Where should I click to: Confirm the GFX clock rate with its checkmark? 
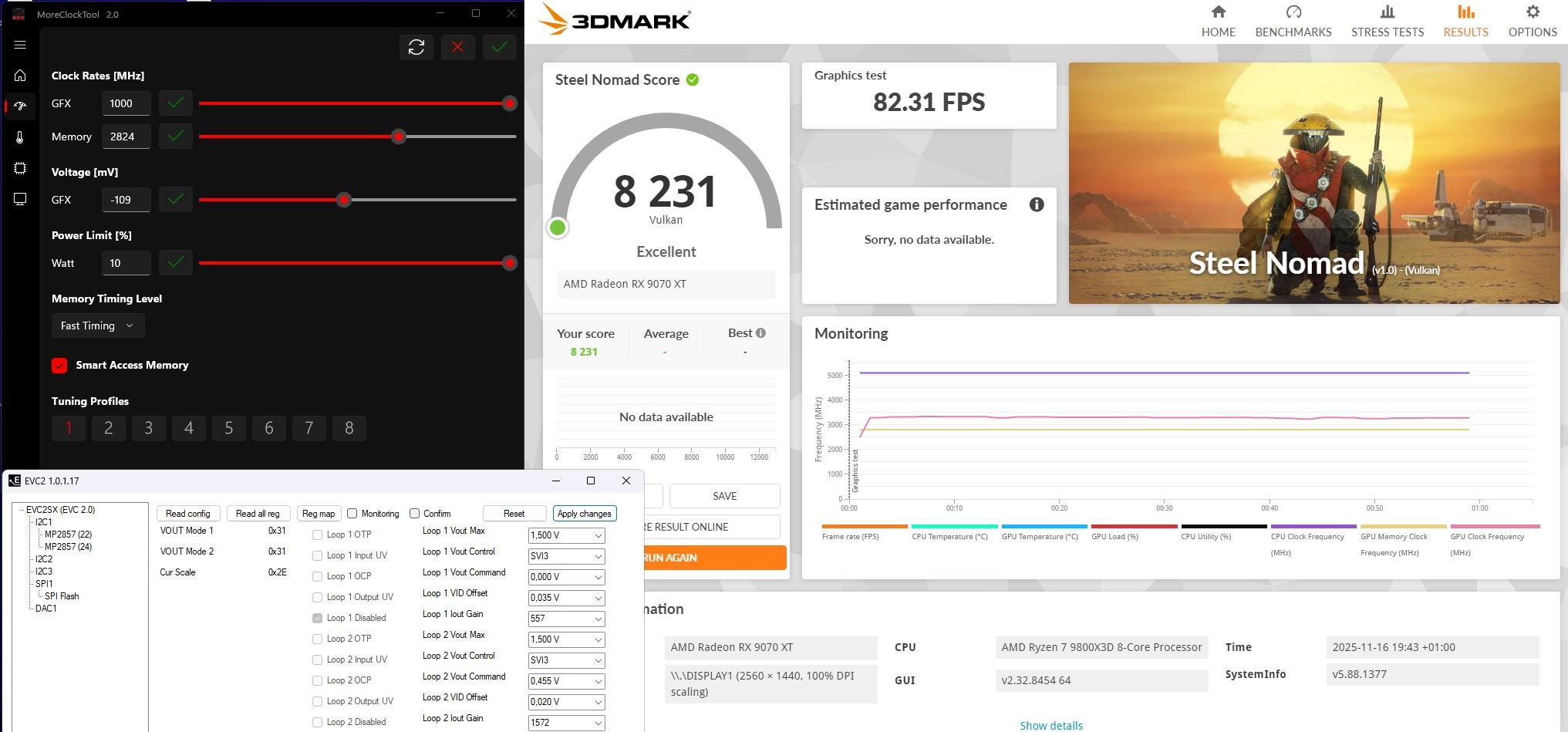point(176,103)
